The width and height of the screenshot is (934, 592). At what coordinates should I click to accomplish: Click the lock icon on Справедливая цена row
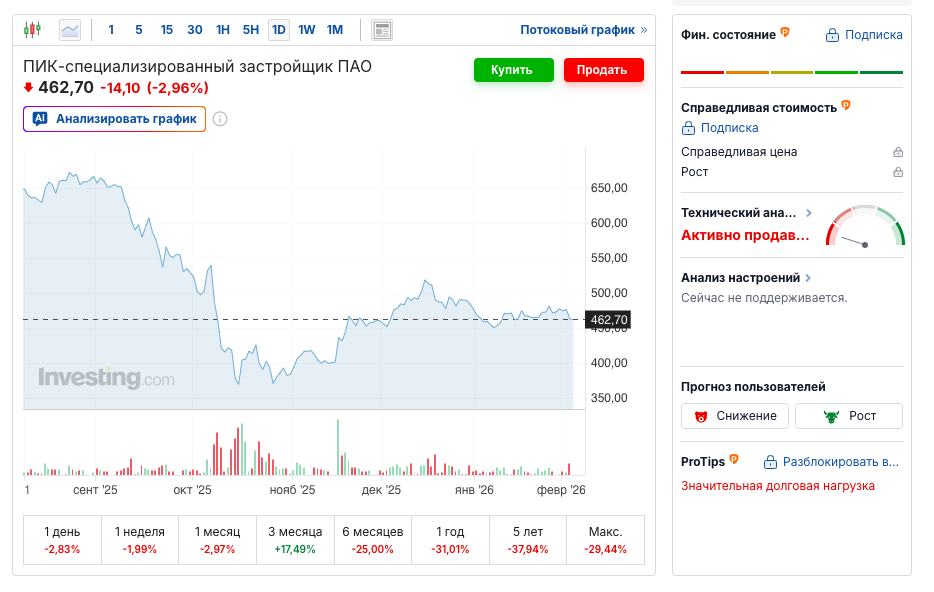[898, 152]
